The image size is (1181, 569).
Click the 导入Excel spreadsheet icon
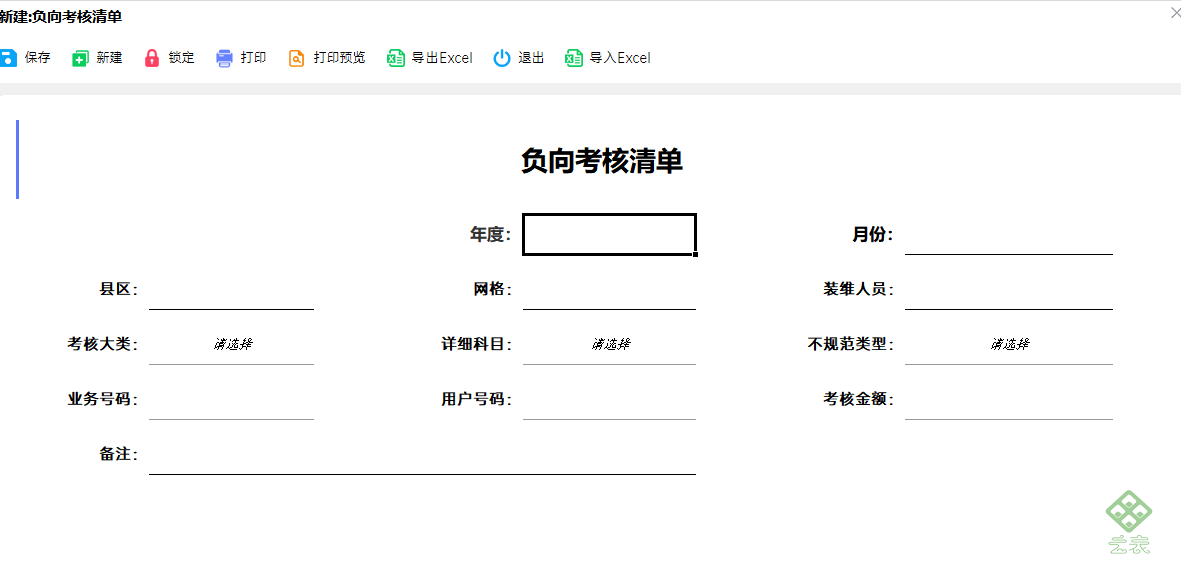tap(574, 58)
